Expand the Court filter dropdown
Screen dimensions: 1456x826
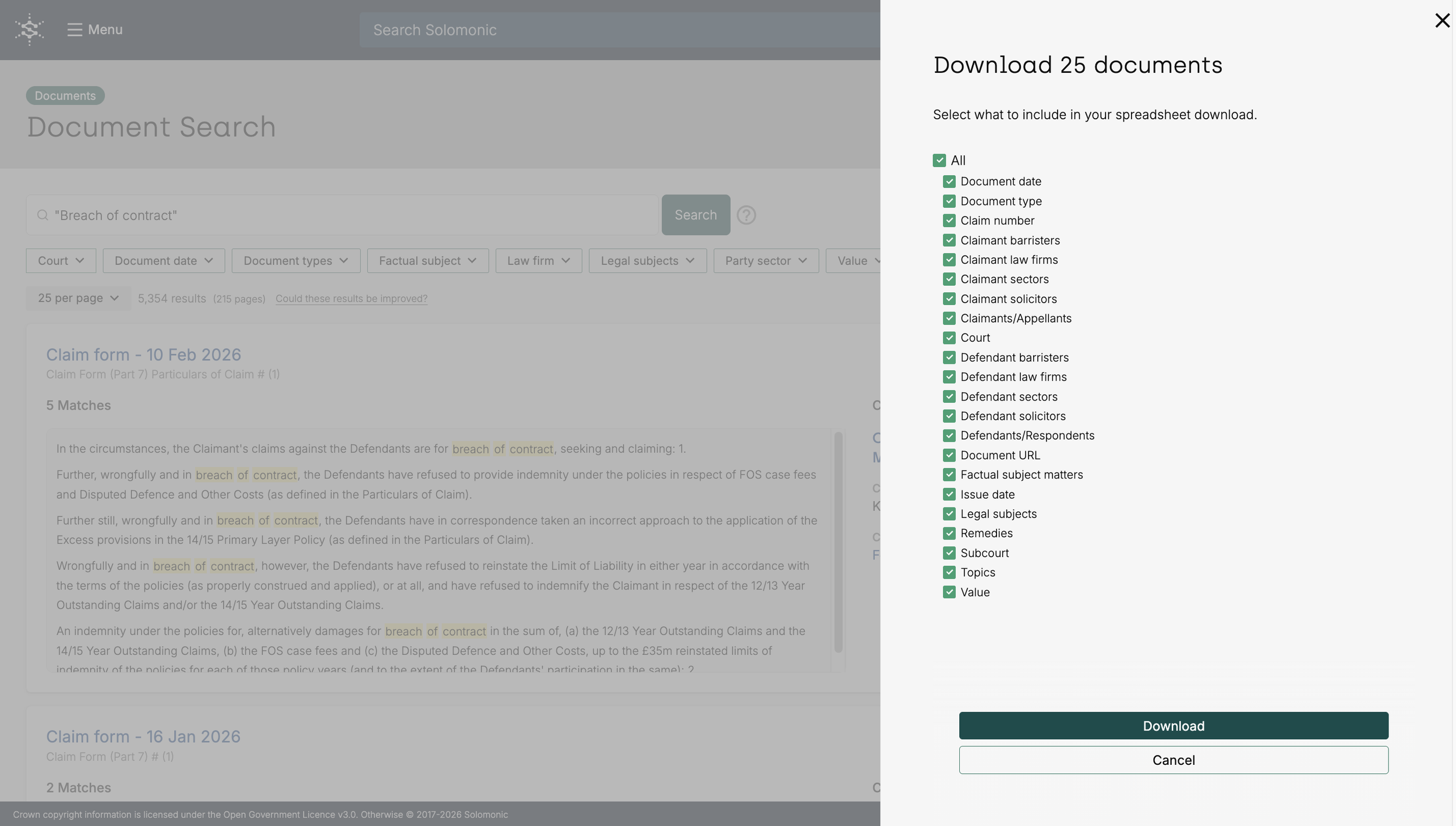61,261
